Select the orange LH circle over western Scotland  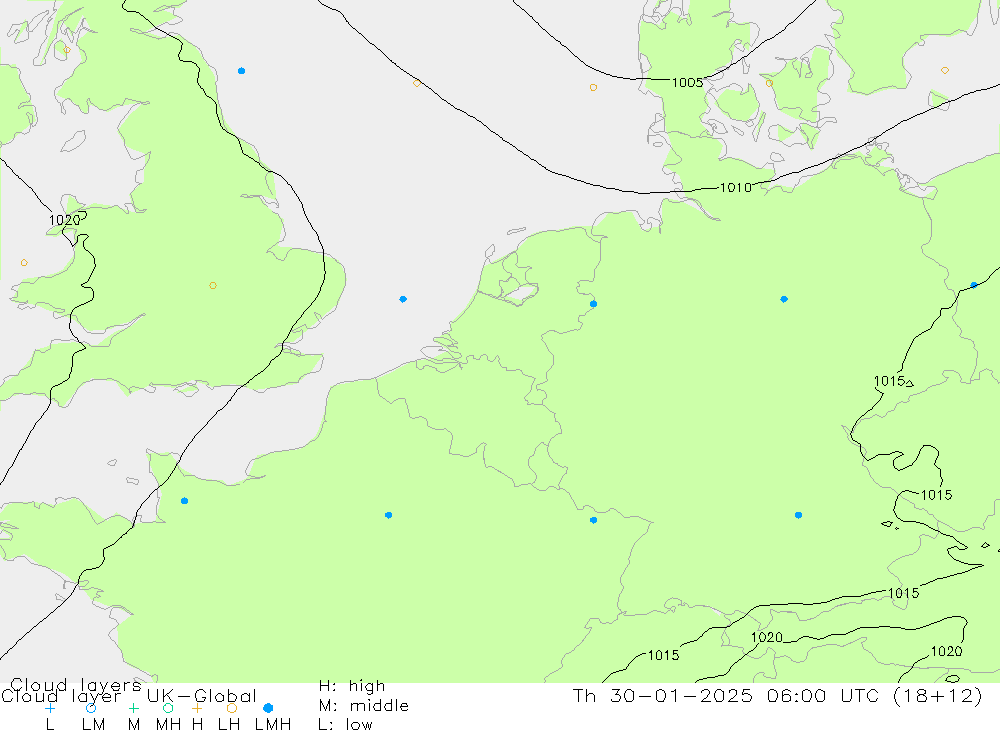click(x=67, y=50)
